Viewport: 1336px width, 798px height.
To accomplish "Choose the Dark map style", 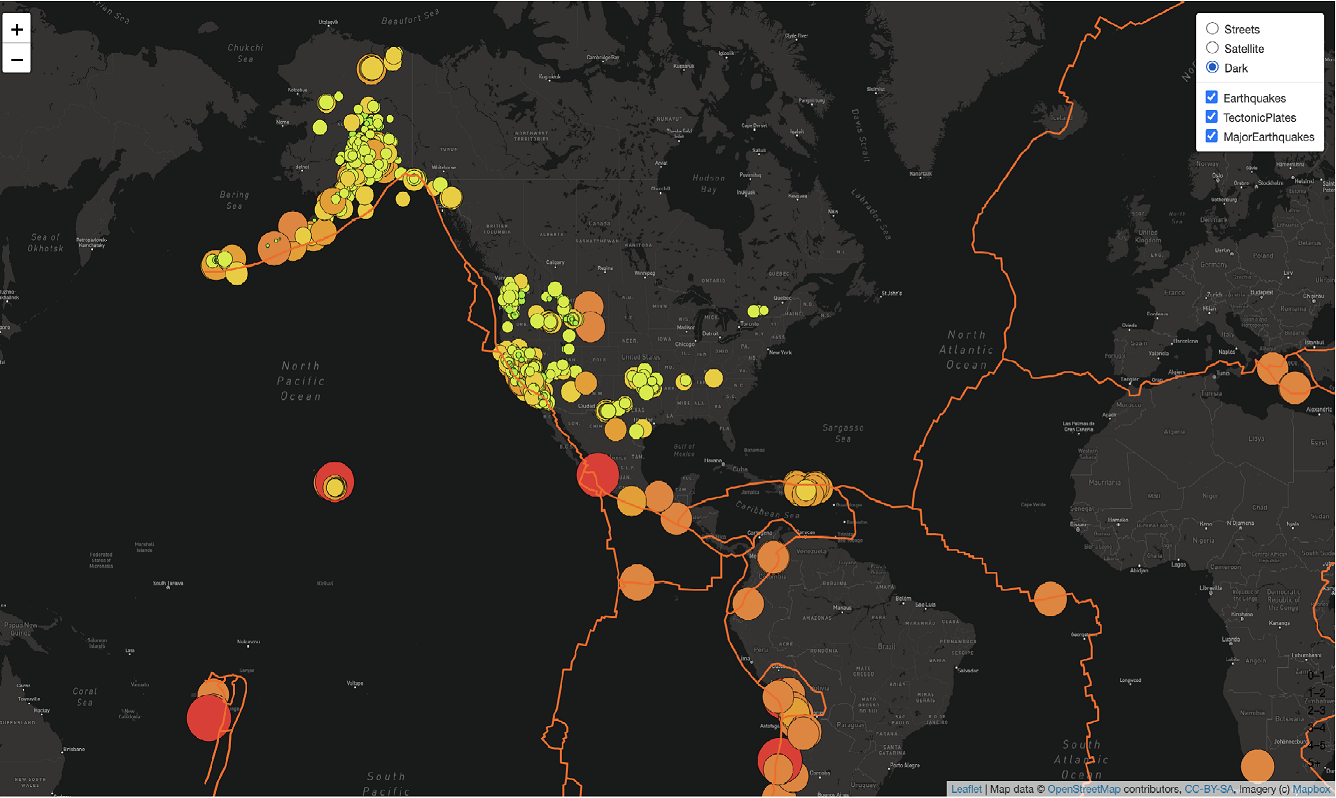I will pos(1211,67).
